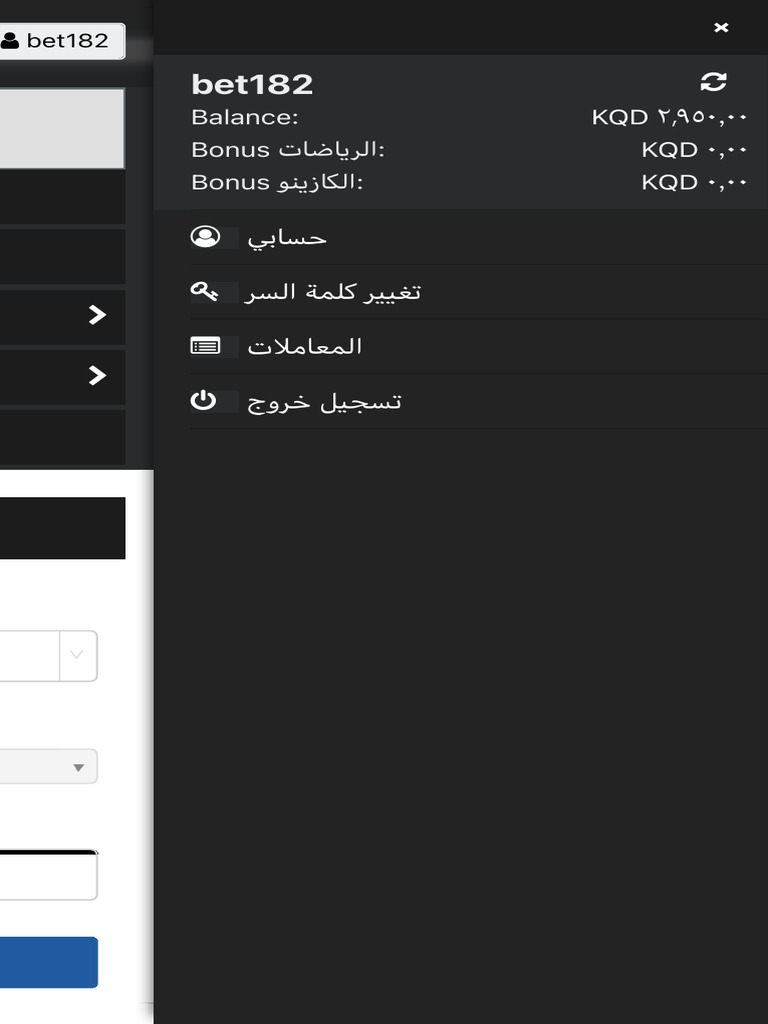
Task: Click into the white text input field
Action: click(48, 875)
